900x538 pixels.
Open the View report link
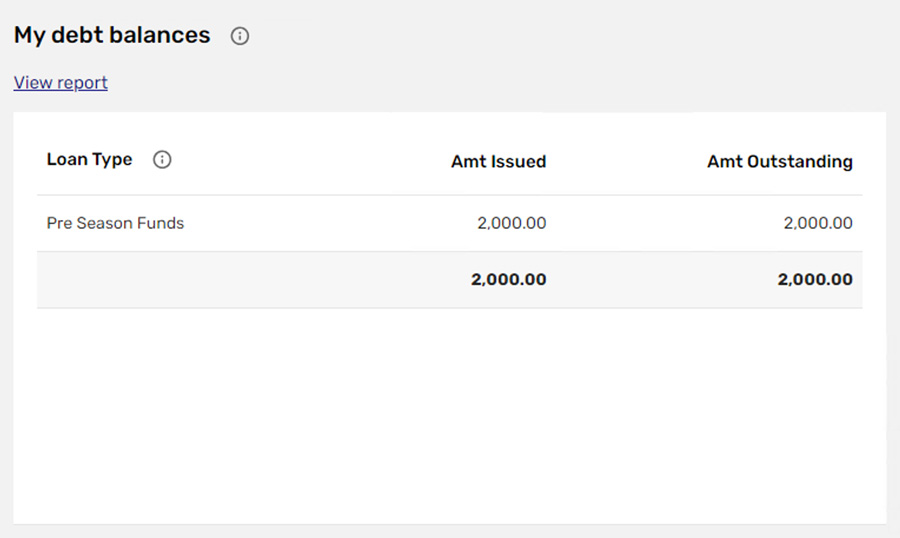[x=60, y=83]
